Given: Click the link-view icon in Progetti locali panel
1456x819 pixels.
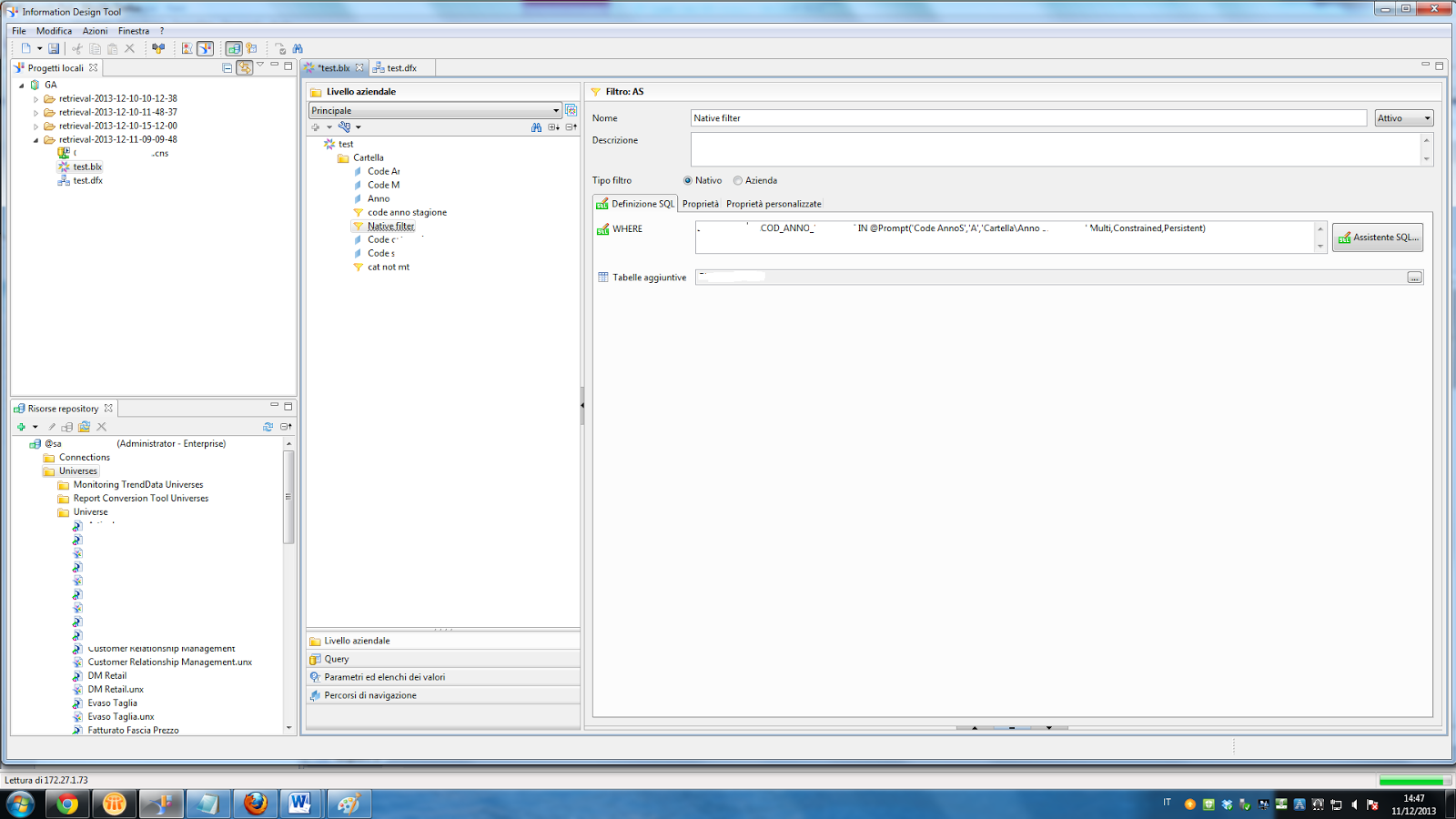Looking at the screenshot, I should [246, 67].
